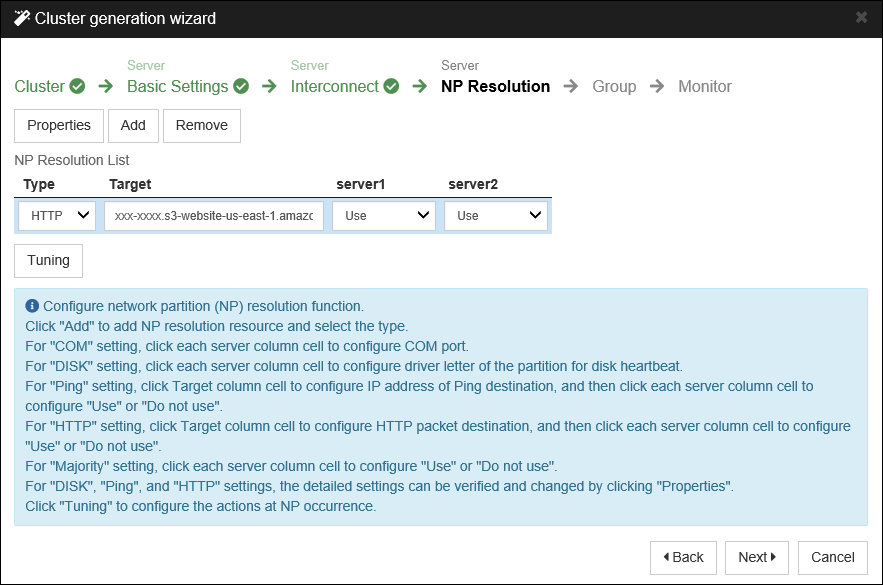This screenshot has height=585, width=883.
Task: Click the arrow between Group and Monitor
Action: (x=657, y=86)
